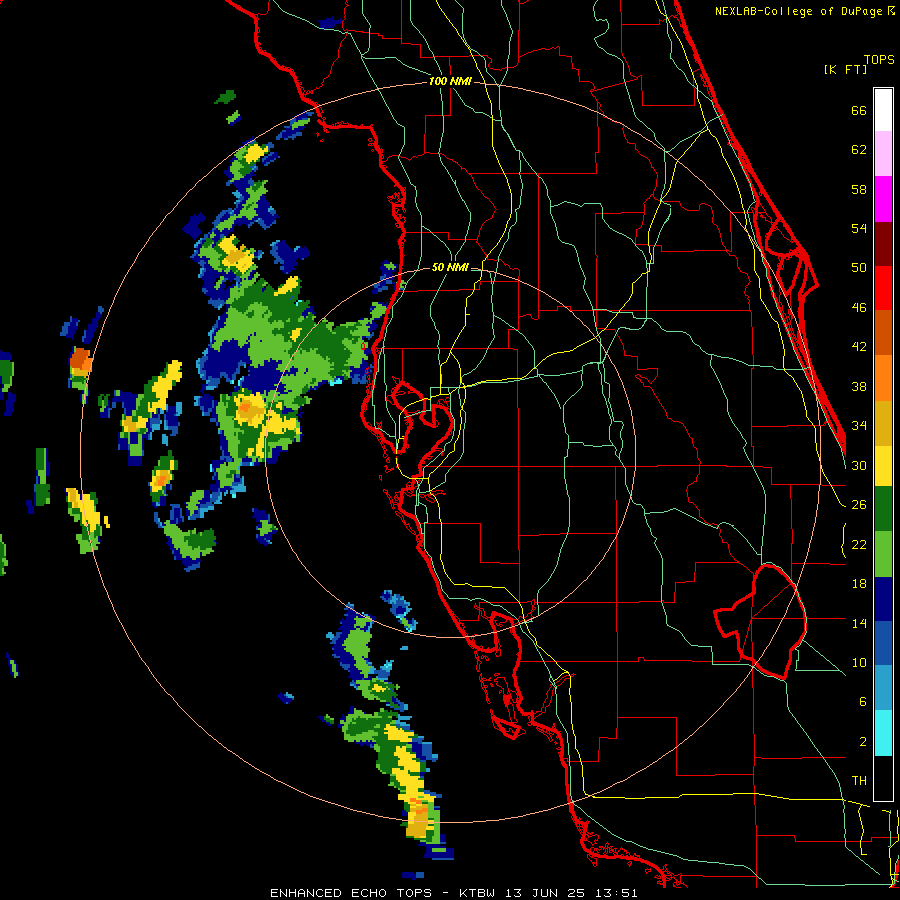Click the 30 legend value
This screenshot has height=900, width=900.
pyautogui.click(x=859, y=465)
